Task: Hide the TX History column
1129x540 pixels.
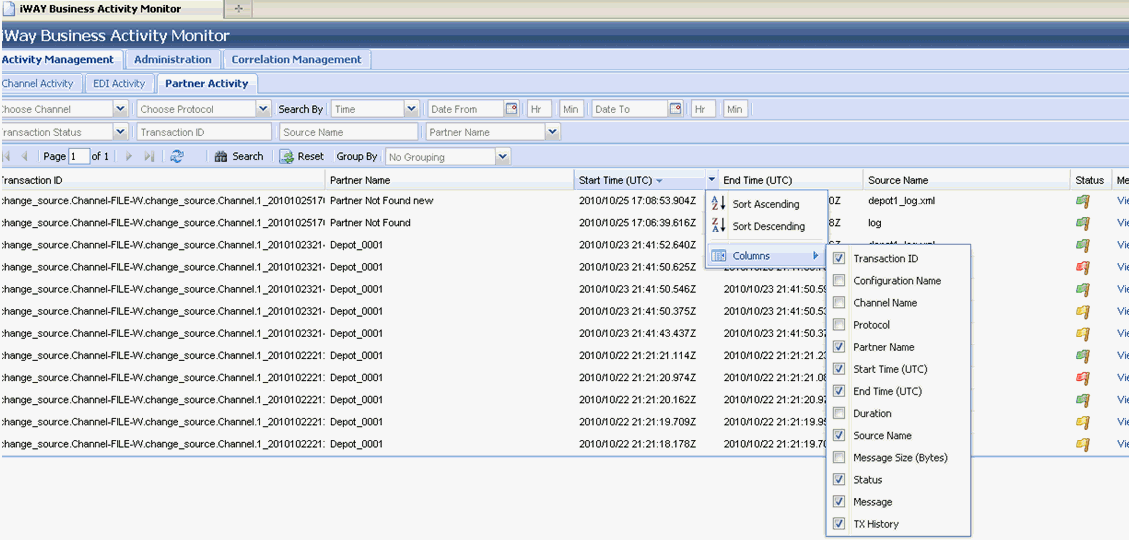Action: pos(839,524)
